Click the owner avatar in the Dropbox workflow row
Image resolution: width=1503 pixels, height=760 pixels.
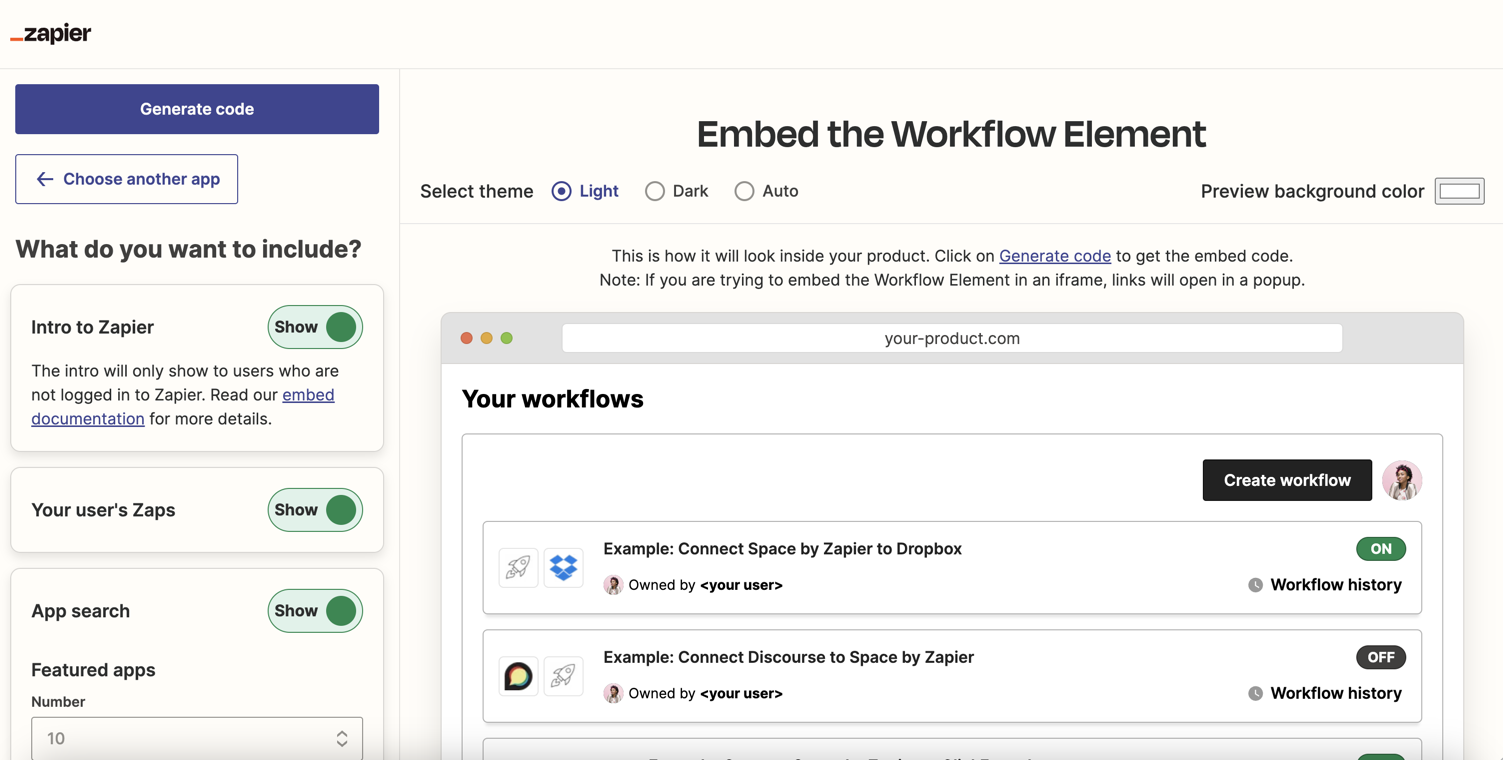point(613,585)
